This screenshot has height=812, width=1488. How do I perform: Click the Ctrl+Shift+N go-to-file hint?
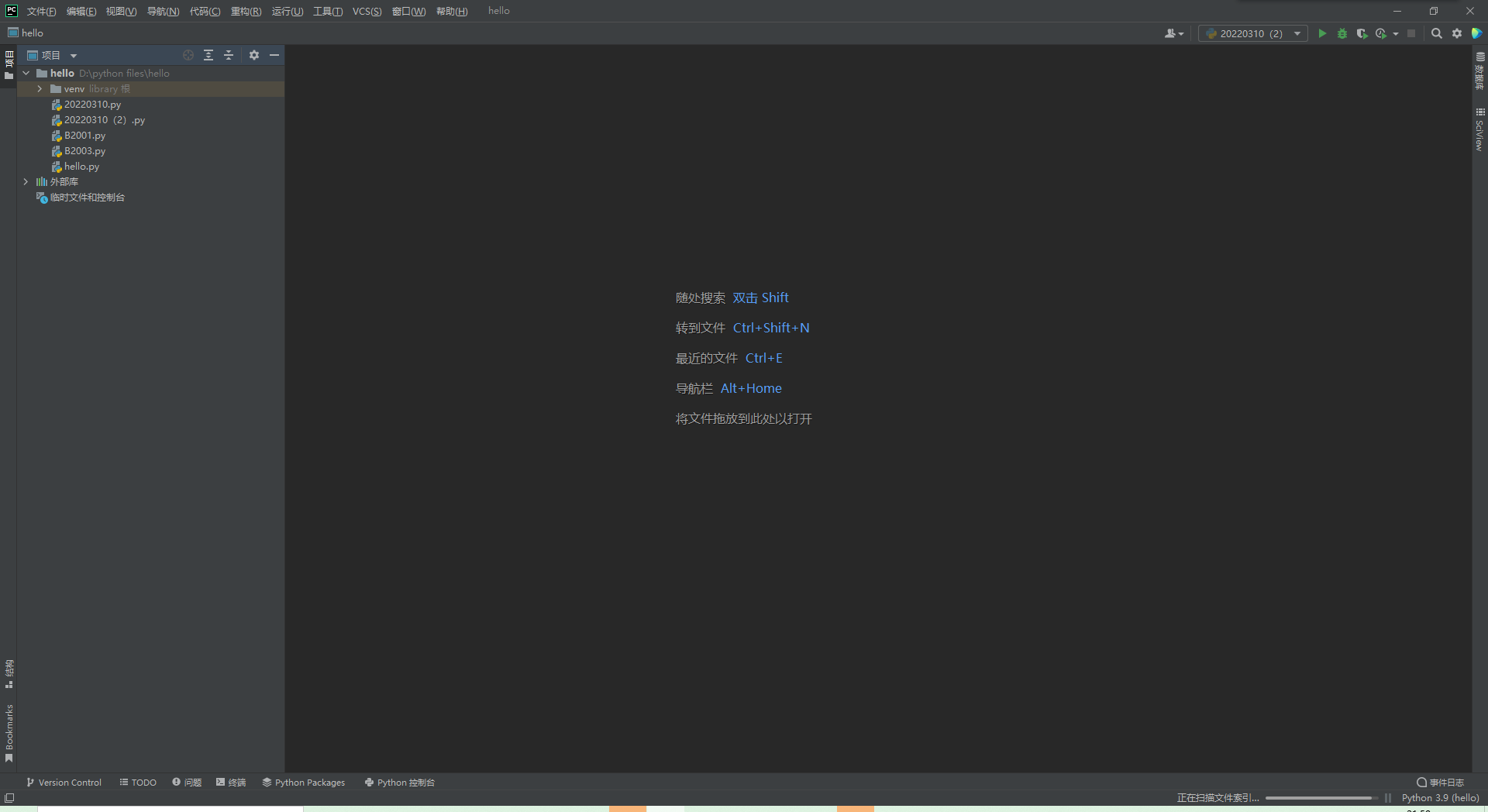(771, 329)
